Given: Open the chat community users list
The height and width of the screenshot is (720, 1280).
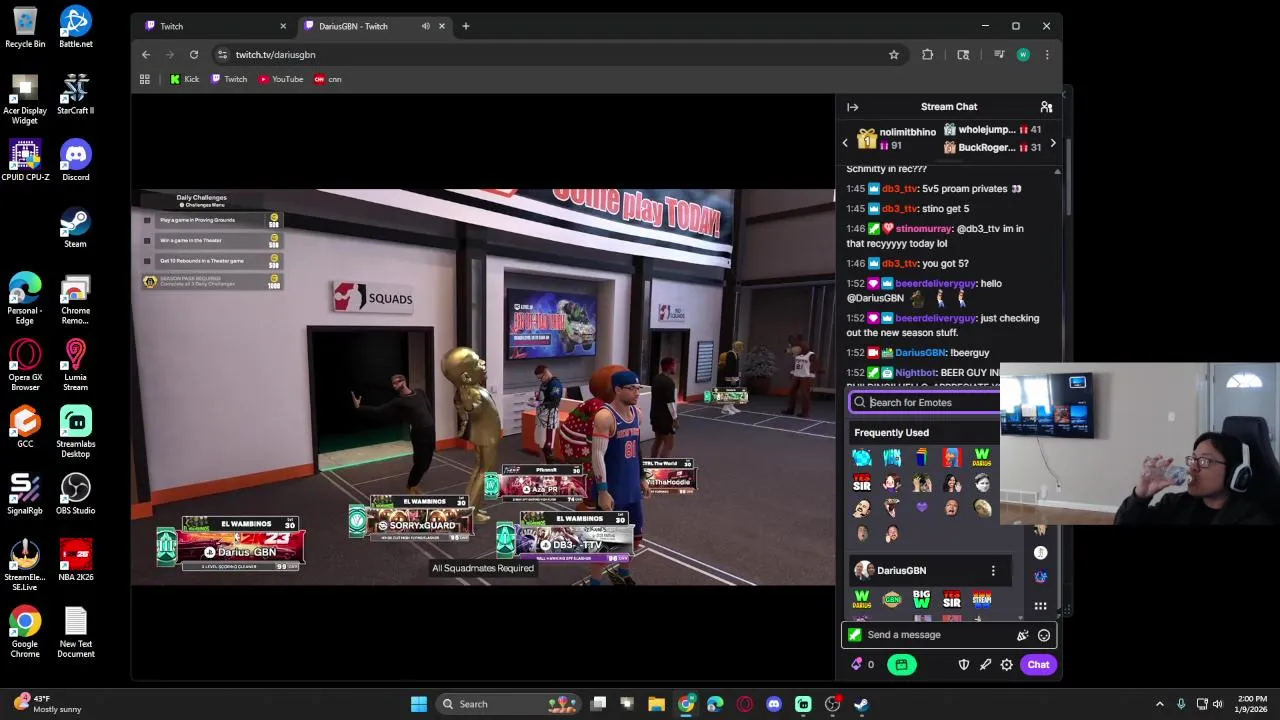Looking at the screenshot, I should click(x=1046, y=107).
